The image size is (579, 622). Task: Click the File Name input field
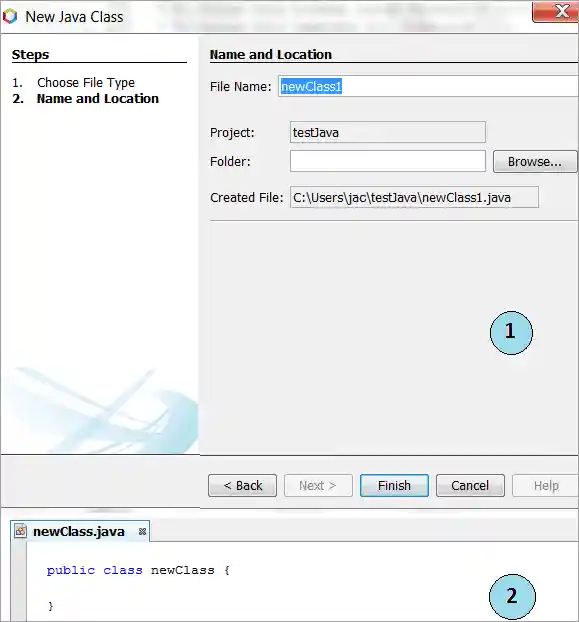[428, 86]
